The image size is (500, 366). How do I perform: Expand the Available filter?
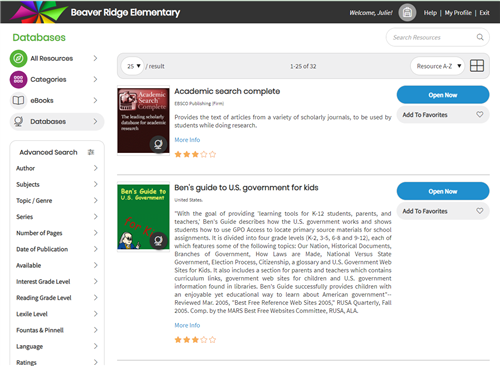(57, 265)
